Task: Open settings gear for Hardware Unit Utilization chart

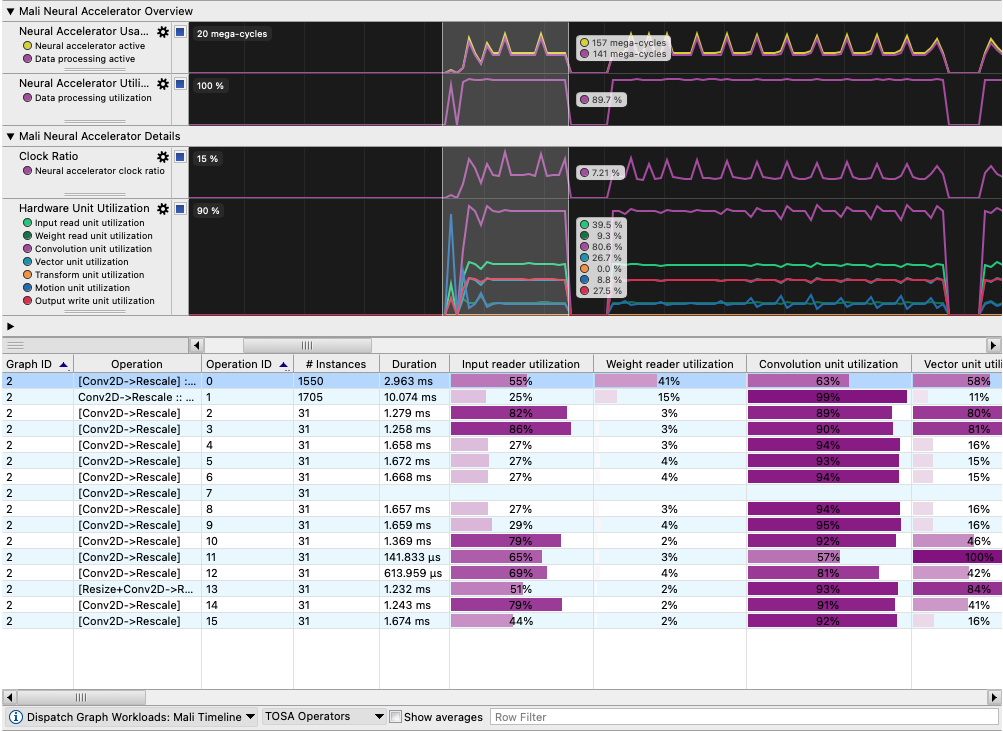Action: [163, 209]
